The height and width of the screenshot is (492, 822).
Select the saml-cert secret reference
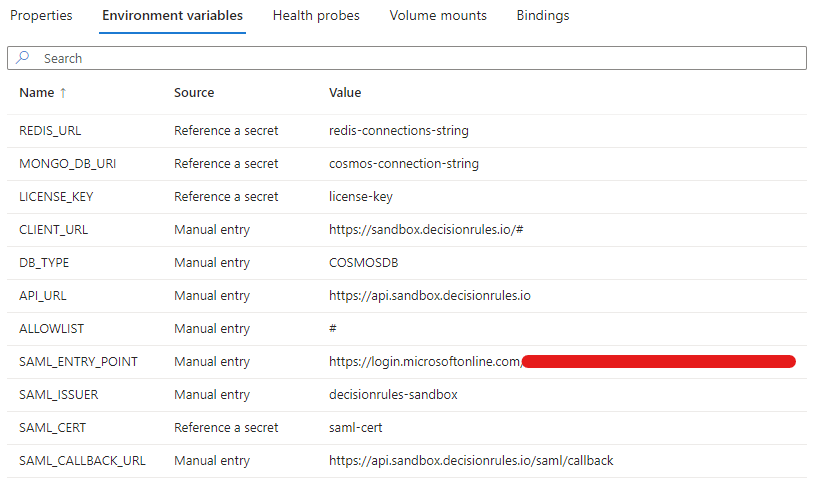[x=356, y=427]
